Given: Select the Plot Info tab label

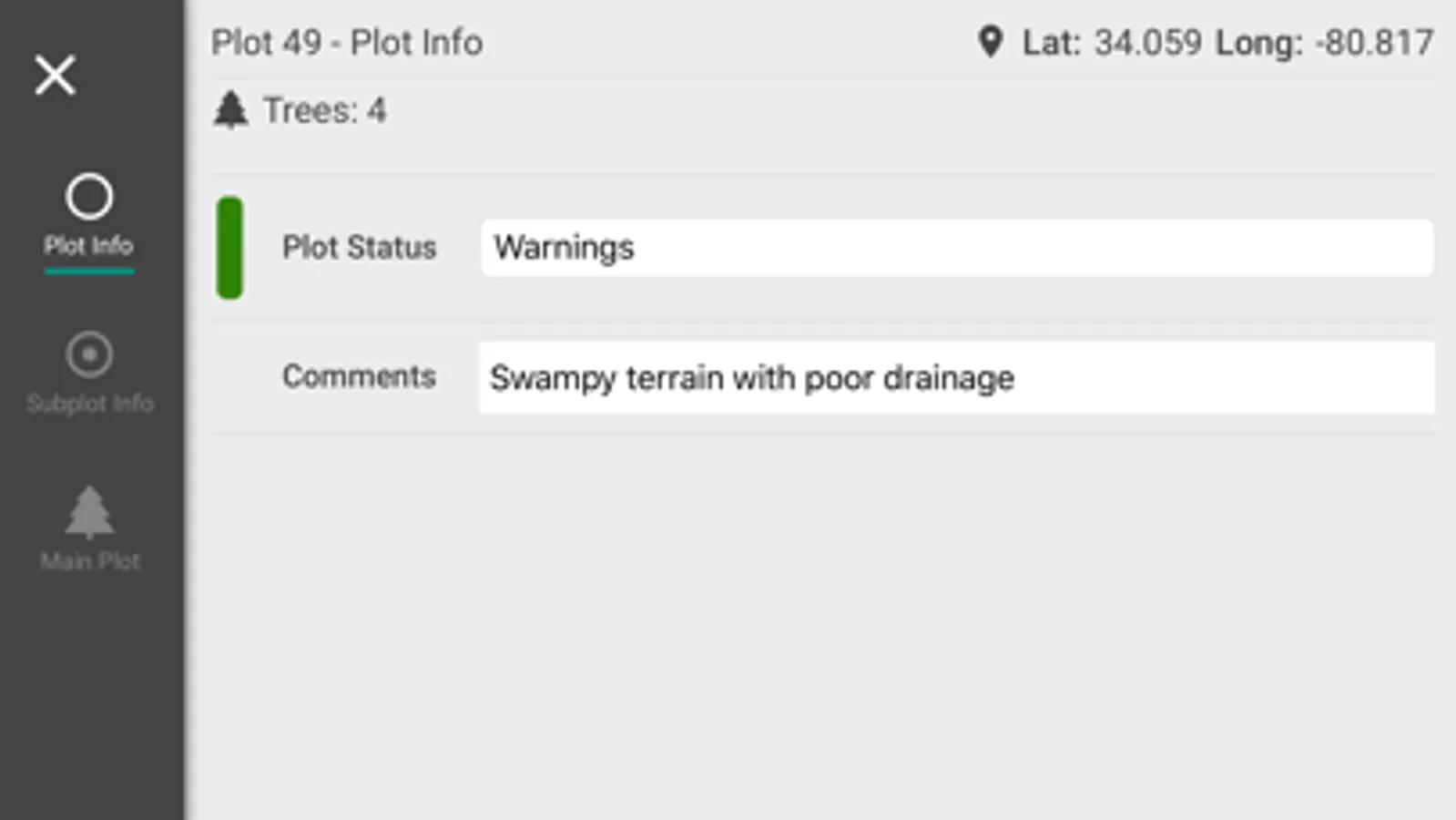Looking at the screenshot, I should (x=89, y=245).
